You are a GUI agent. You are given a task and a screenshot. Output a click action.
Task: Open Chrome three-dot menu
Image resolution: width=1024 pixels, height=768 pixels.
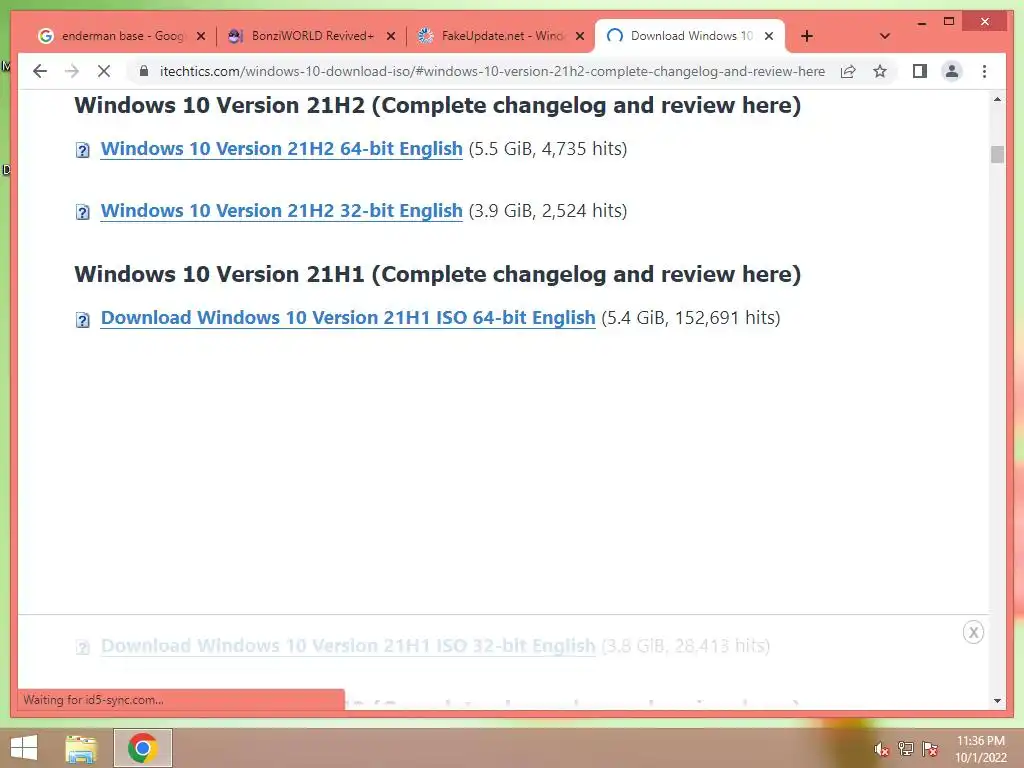984,71
